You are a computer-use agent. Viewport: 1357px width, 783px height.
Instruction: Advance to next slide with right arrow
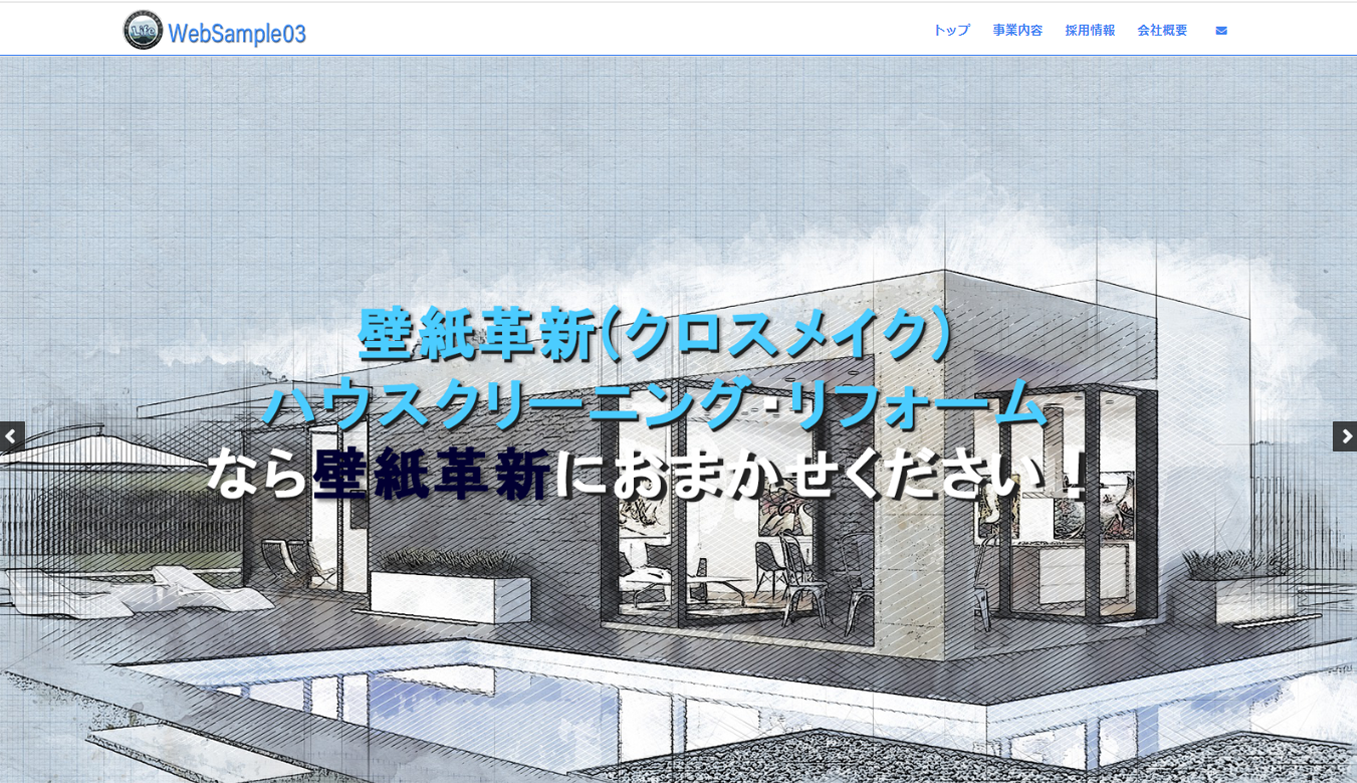1345,436
